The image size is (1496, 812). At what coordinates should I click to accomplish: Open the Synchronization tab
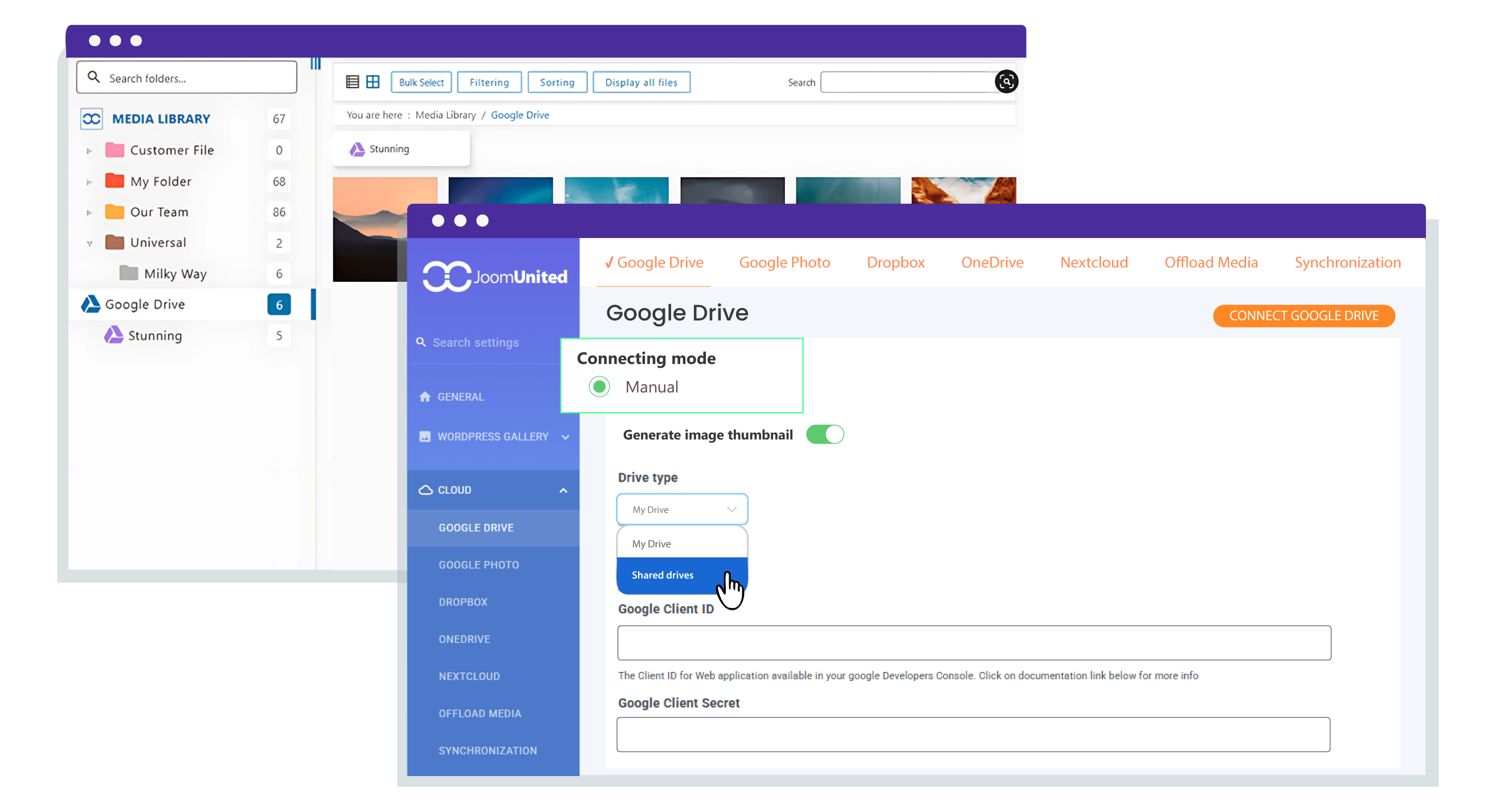(x=1347, y=263)
